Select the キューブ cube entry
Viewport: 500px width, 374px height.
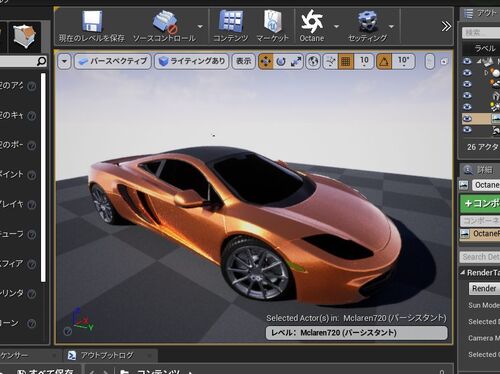pyautogui.click(x=12, y=234)
